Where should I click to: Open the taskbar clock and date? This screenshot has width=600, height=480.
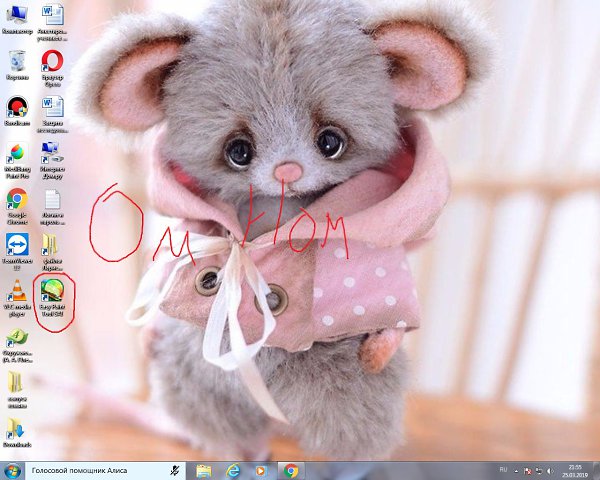point(575,471)
